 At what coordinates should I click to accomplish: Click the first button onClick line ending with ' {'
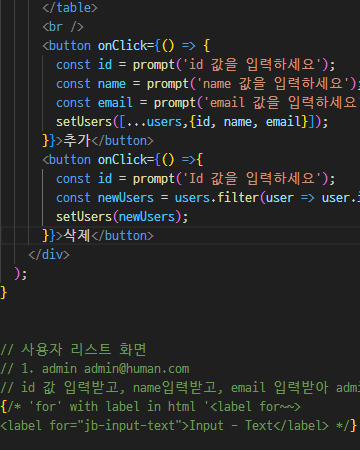coord(126,46)
